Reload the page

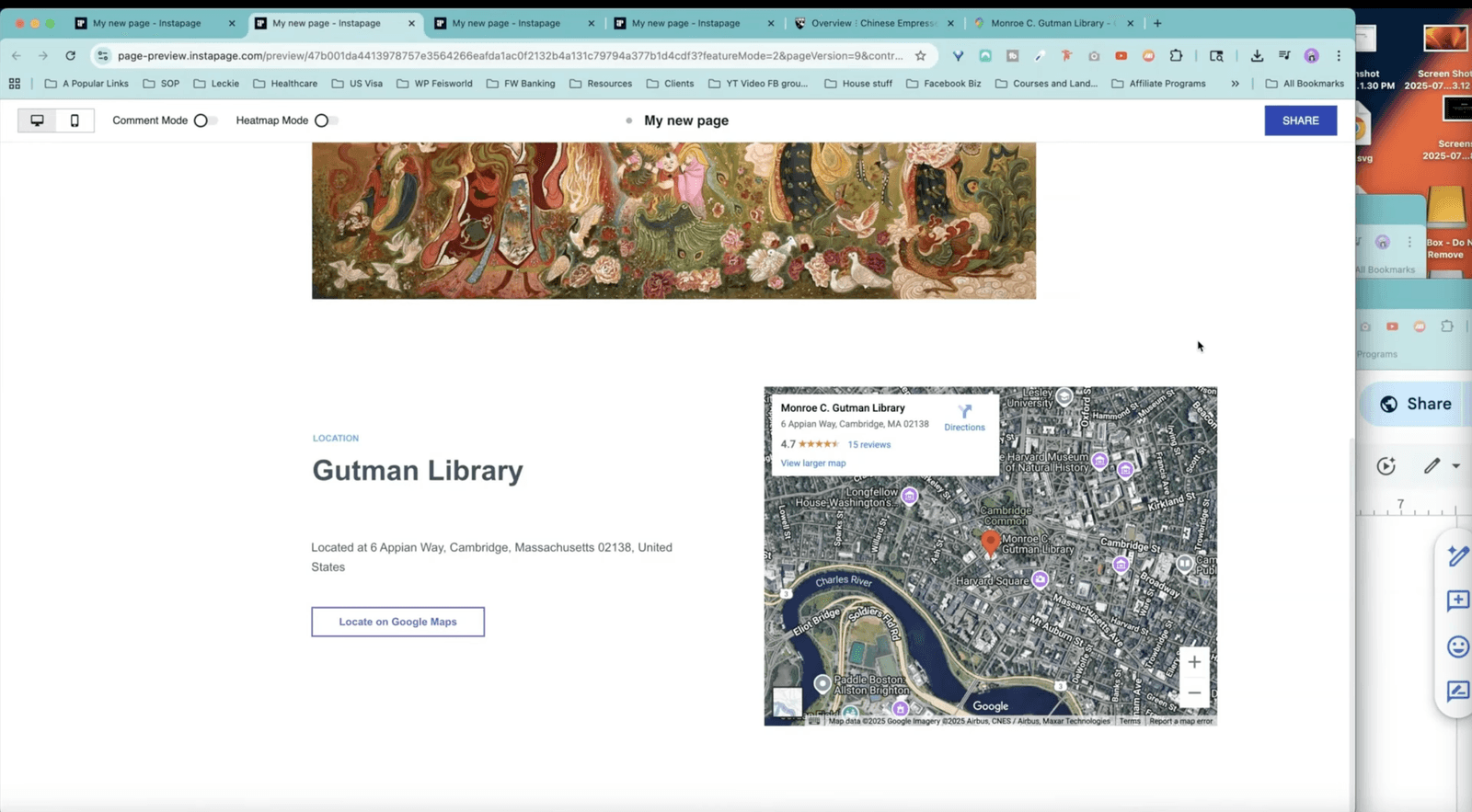(70, 55)
